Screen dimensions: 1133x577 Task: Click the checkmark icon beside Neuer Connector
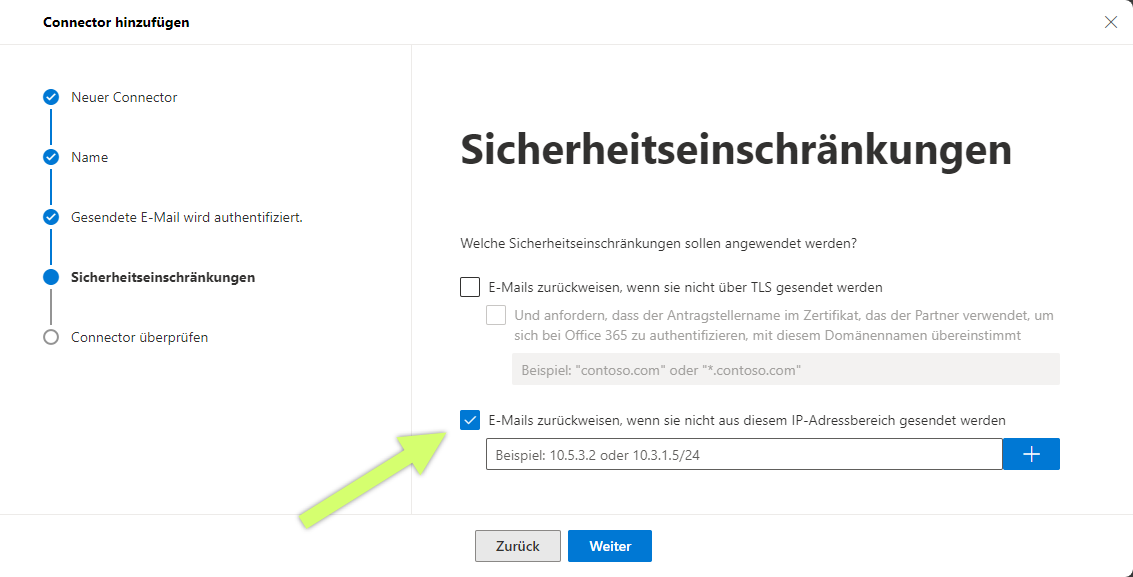tap(51, 97)
